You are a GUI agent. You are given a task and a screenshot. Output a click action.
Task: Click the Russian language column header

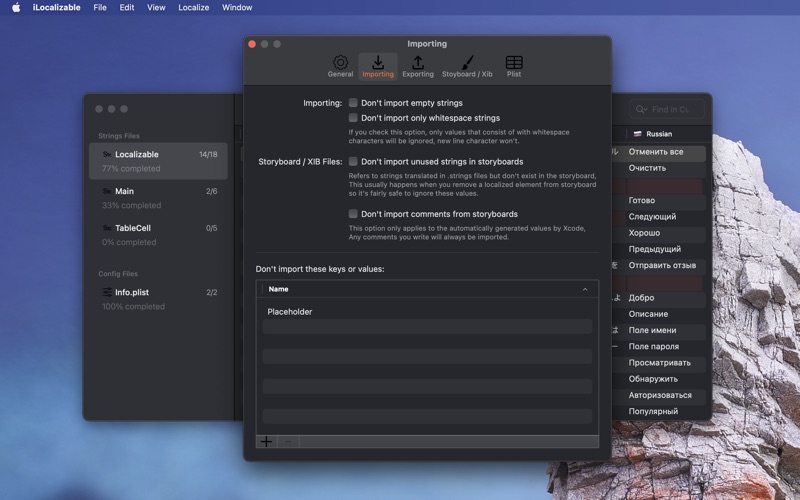659,134
